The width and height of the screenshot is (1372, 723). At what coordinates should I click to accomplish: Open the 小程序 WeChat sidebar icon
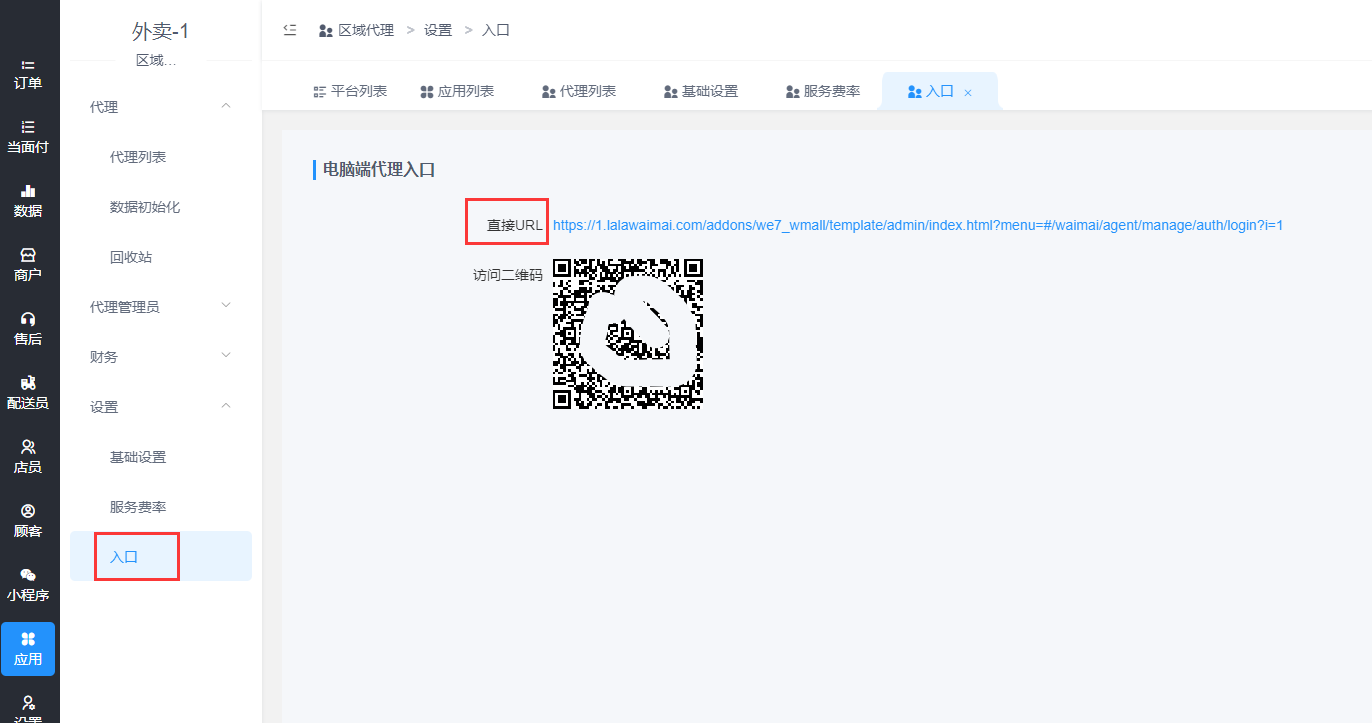[x=28, y=575]
